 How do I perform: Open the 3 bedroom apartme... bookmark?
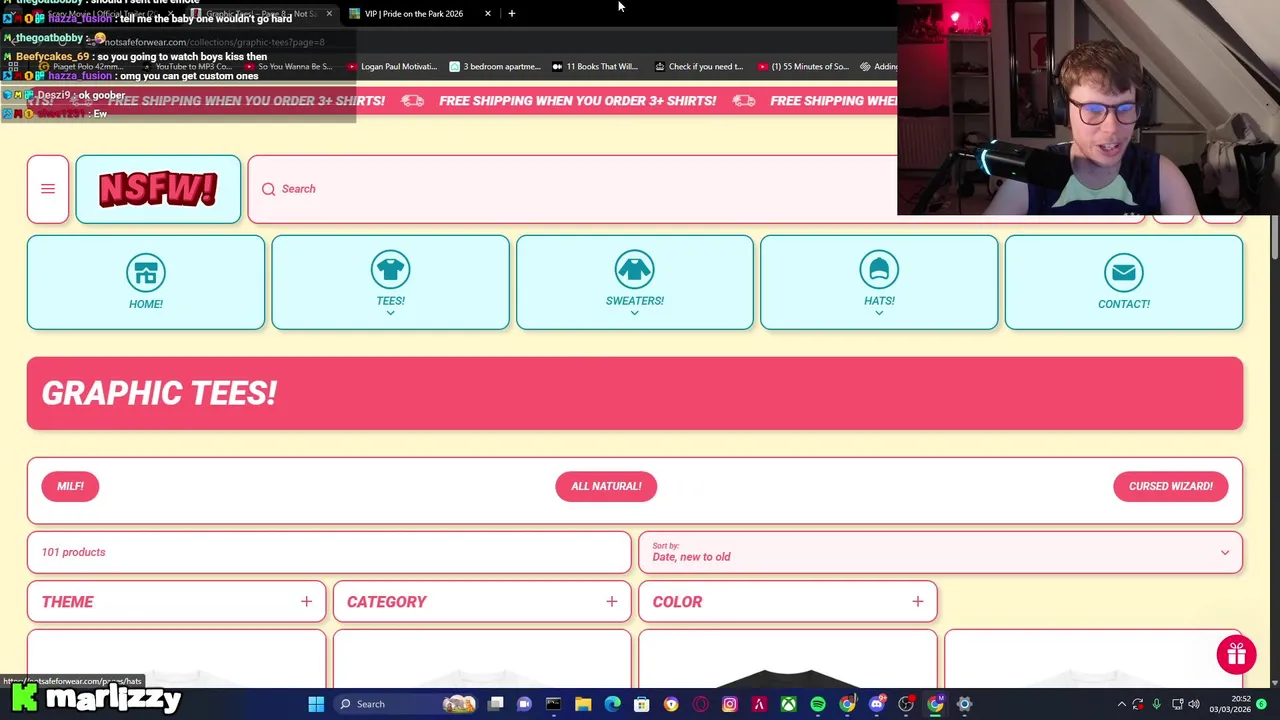pos(494,67)
